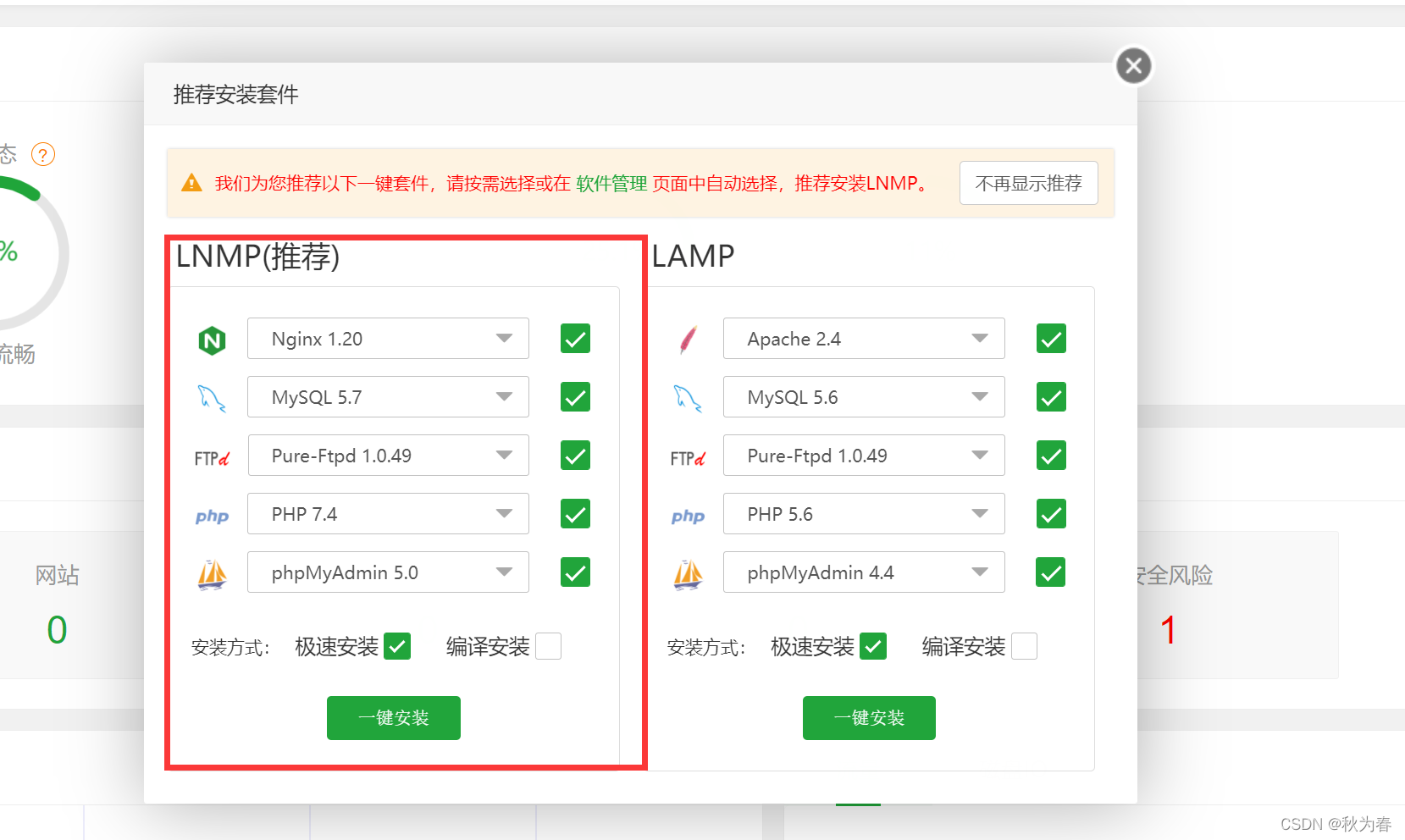The width and height of the screenshot is (1405, 840).
Task: Click 安装方式 label in LAMP column
Action: pos(706,648)
